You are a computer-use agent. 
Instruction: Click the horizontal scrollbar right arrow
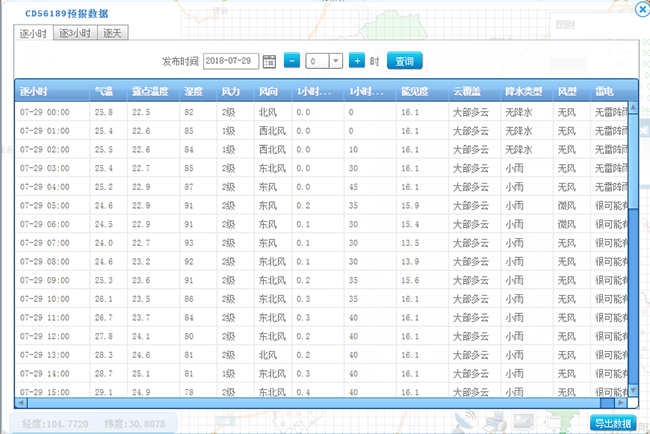(621, 402)
